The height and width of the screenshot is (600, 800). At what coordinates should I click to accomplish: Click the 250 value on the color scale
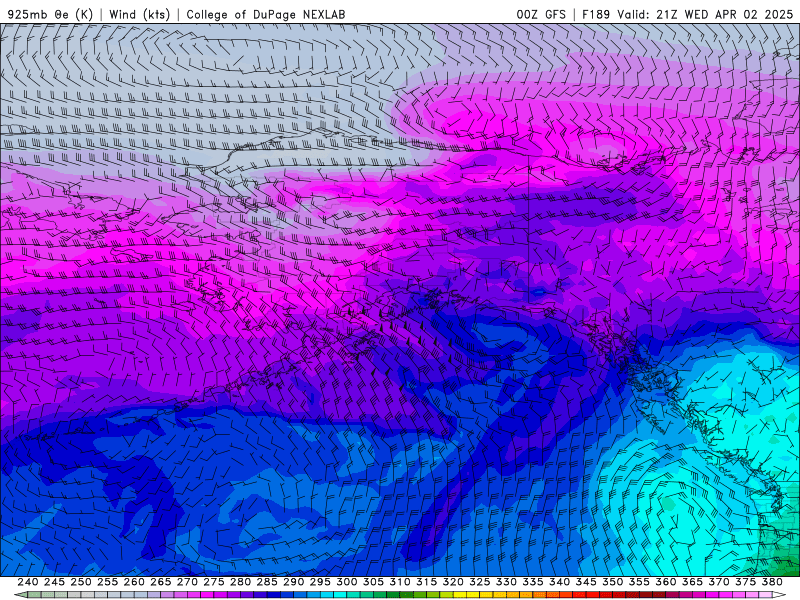(x=81, y=582)
